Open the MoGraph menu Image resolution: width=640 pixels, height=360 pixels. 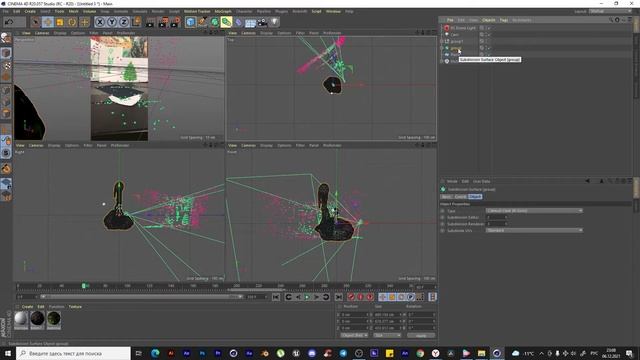223,11
